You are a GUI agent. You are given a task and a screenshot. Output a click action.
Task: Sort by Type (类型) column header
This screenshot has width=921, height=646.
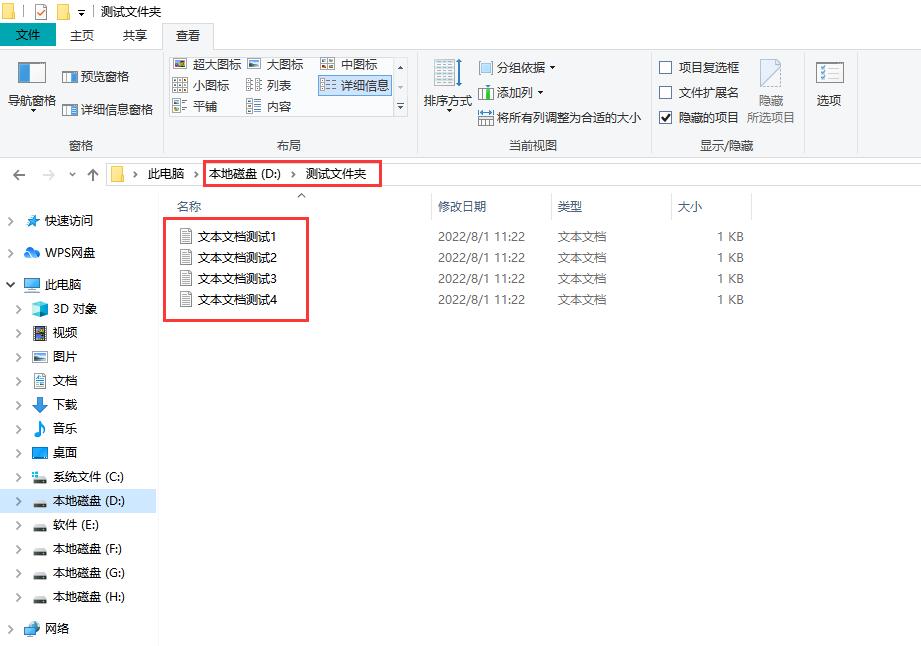coord(611,206)
